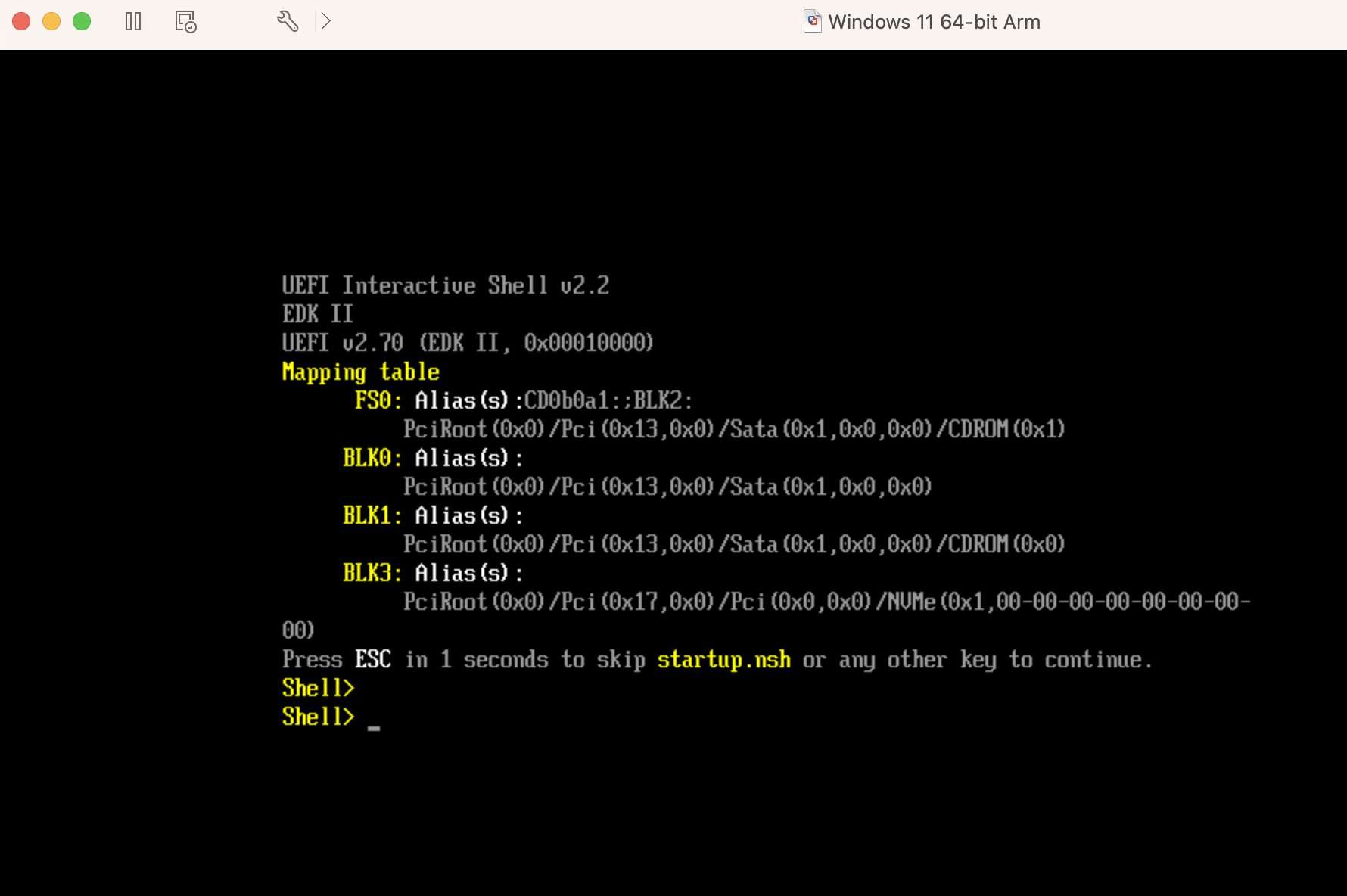Viewport: 1347px width, 896px height.
Task: Click the BLK0: mapping label
Action: coord(372,458)
